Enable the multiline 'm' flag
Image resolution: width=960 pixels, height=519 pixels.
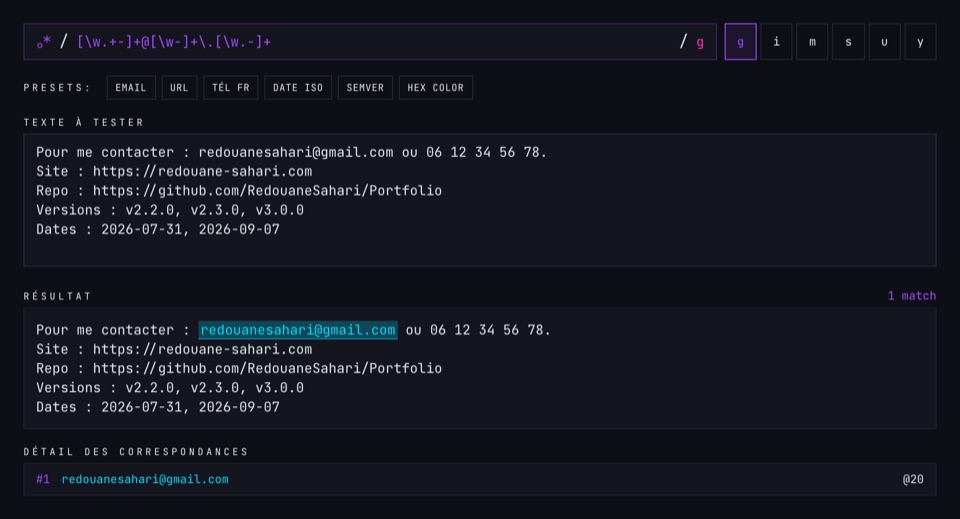tap(812, 42)
